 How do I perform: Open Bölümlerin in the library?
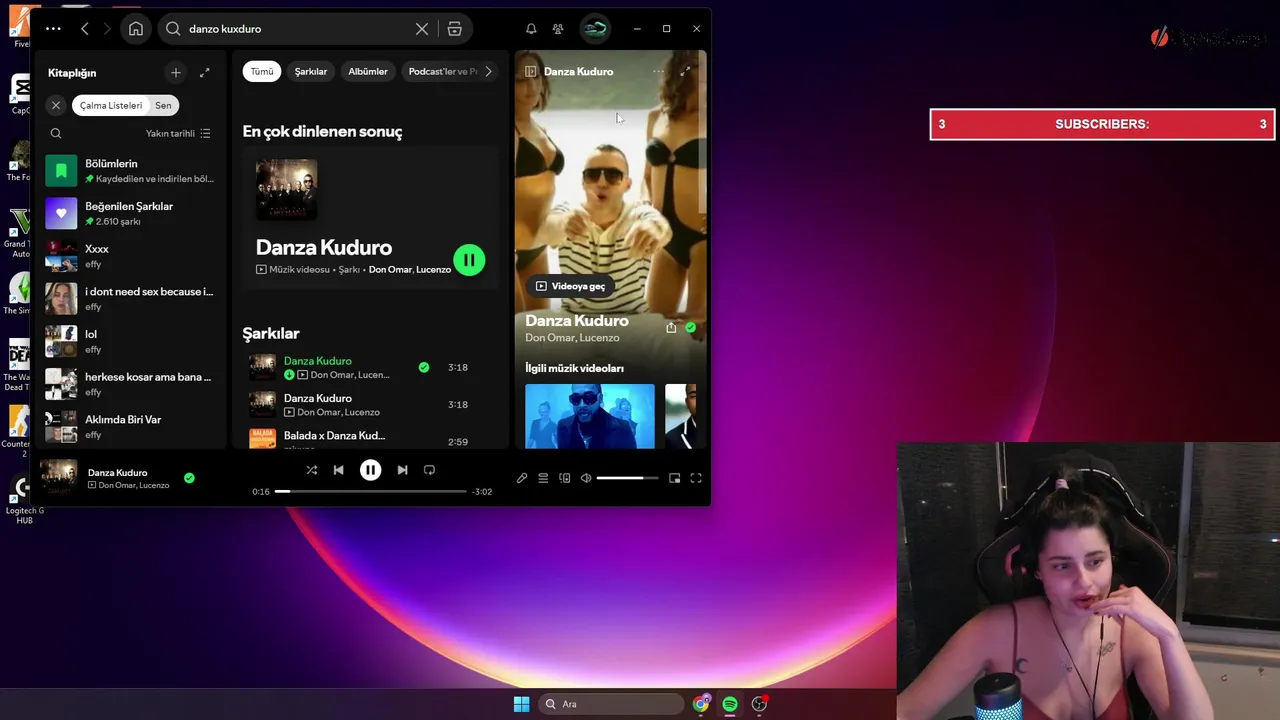point(131,171)
